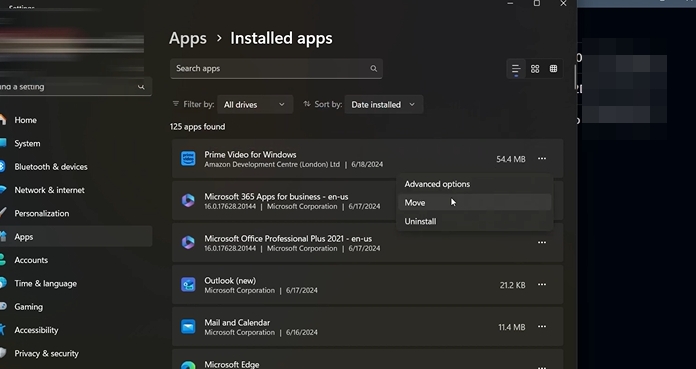Click the 54.4 MB size value

pos(511,159)
